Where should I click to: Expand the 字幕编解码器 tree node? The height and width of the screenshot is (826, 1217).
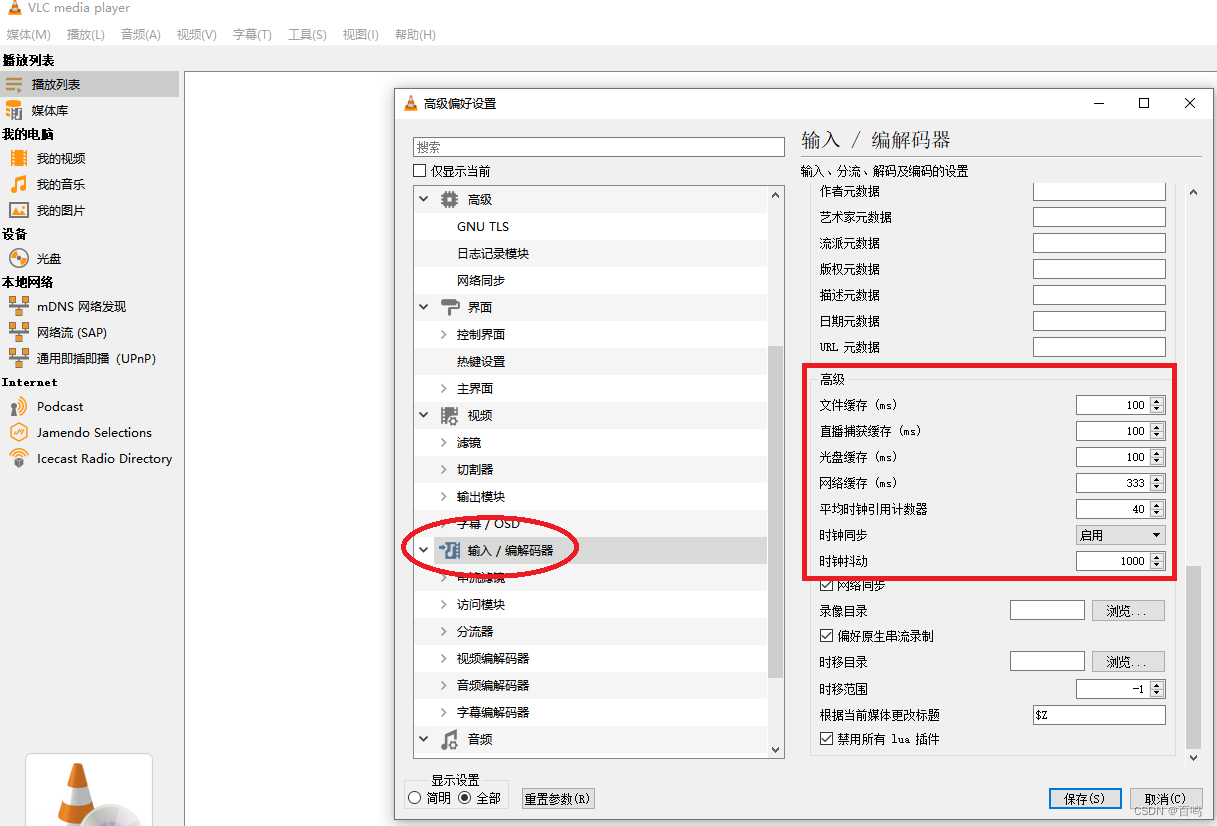point(444,712)
